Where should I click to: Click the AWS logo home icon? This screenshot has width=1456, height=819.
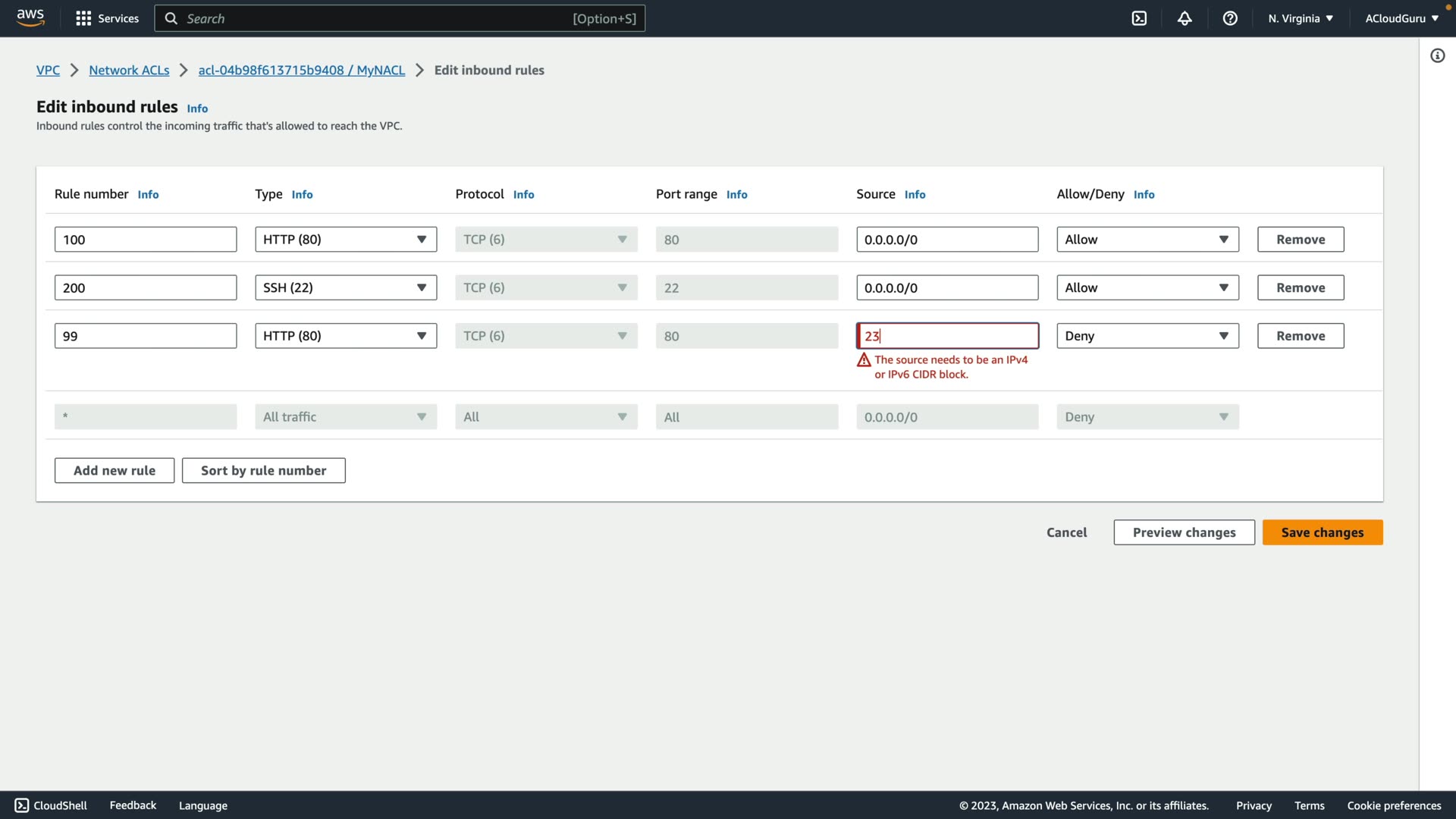tap(30, 18)
